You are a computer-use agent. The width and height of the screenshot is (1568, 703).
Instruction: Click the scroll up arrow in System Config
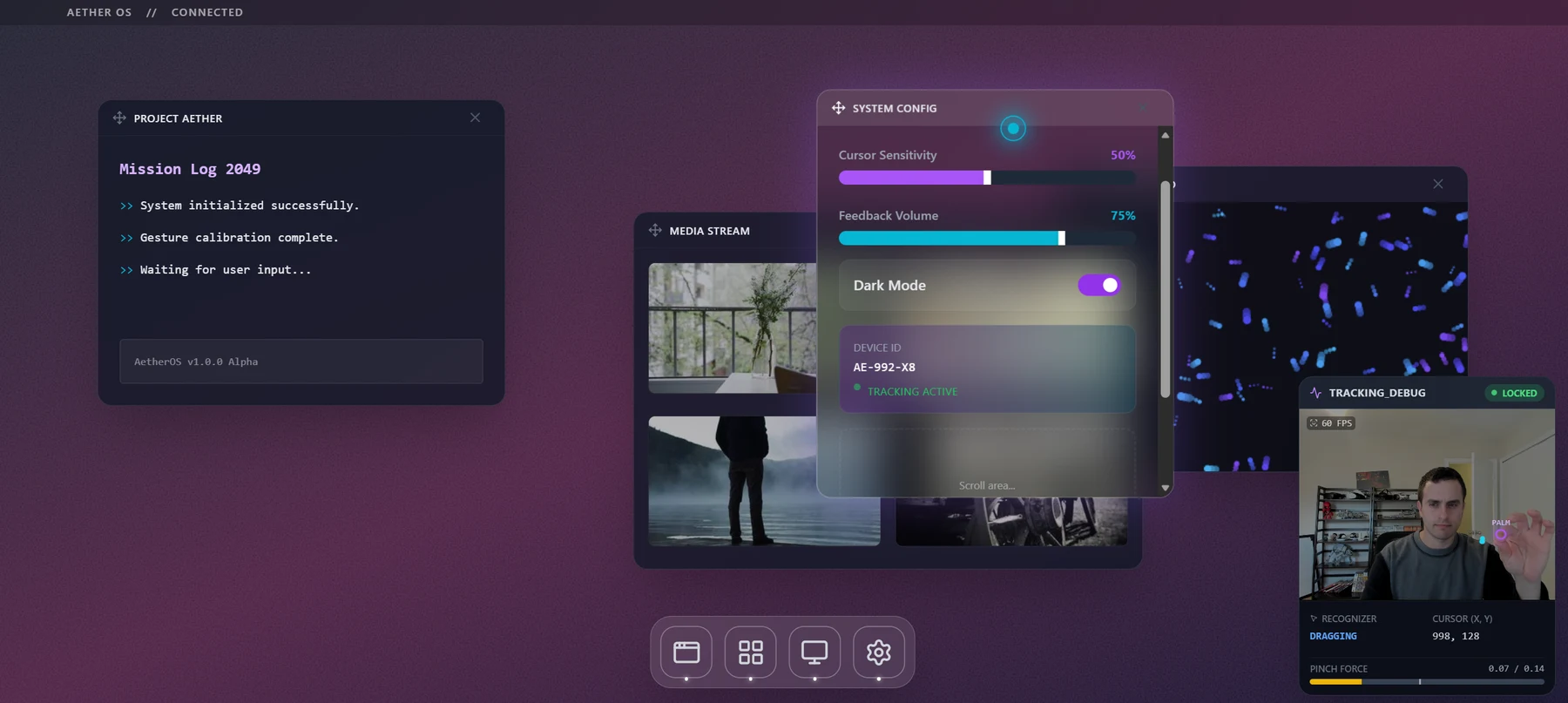tap(1165, 135)
